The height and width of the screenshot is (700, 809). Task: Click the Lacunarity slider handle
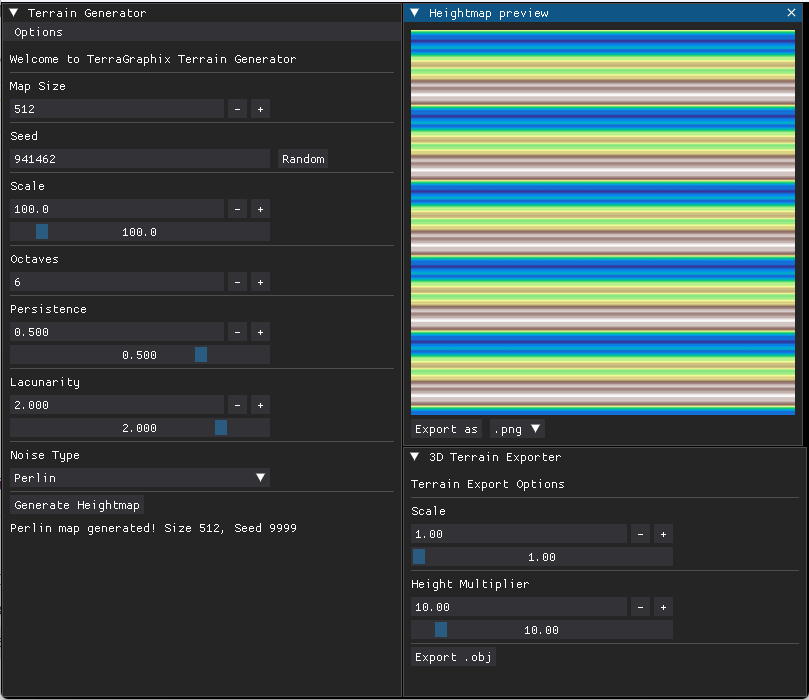pyautogui.click(x=221, y=428)
